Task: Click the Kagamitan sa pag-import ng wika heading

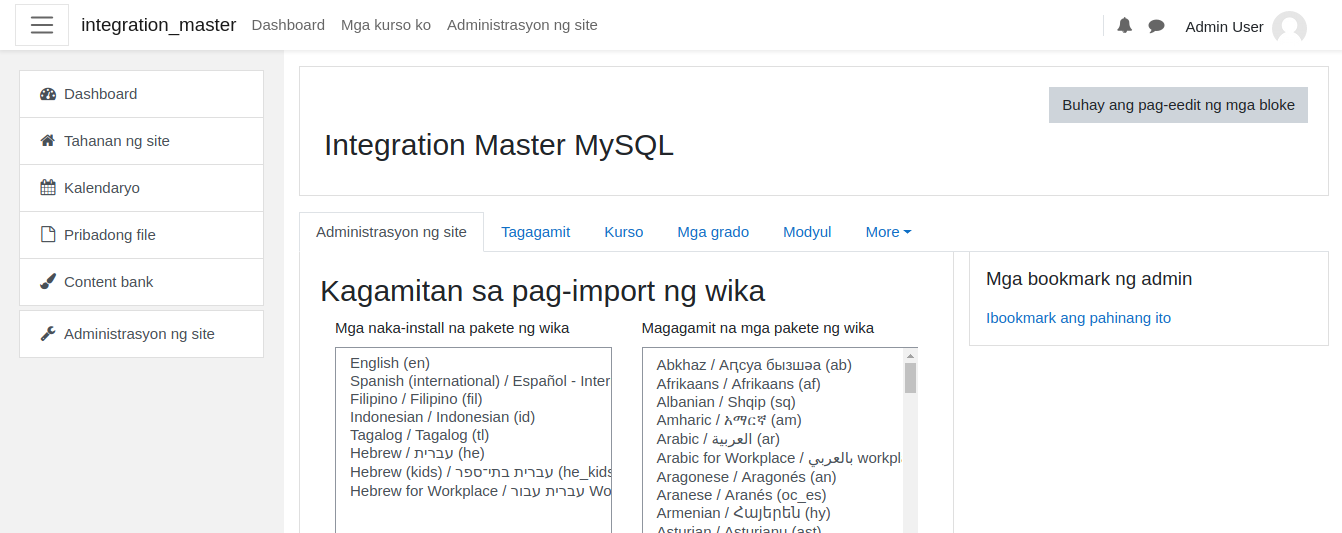Action: click(x=542, y=291)
